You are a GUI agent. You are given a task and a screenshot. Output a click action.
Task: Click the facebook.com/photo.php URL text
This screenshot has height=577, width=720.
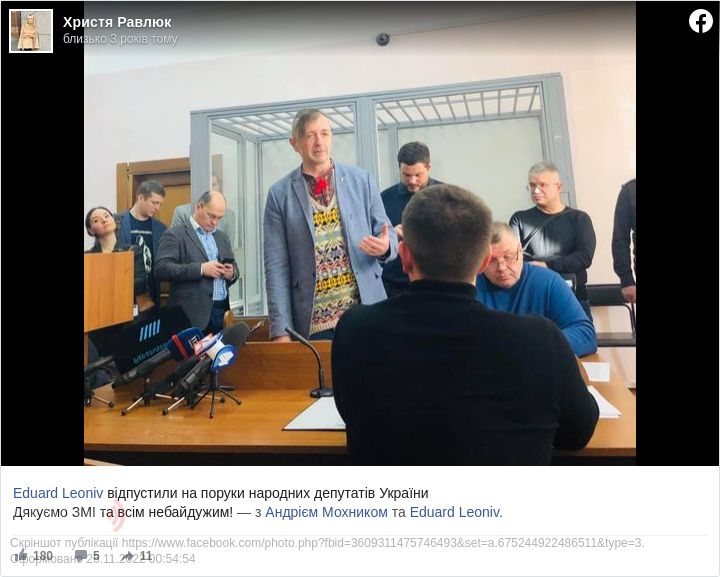[x=382, y=543]
